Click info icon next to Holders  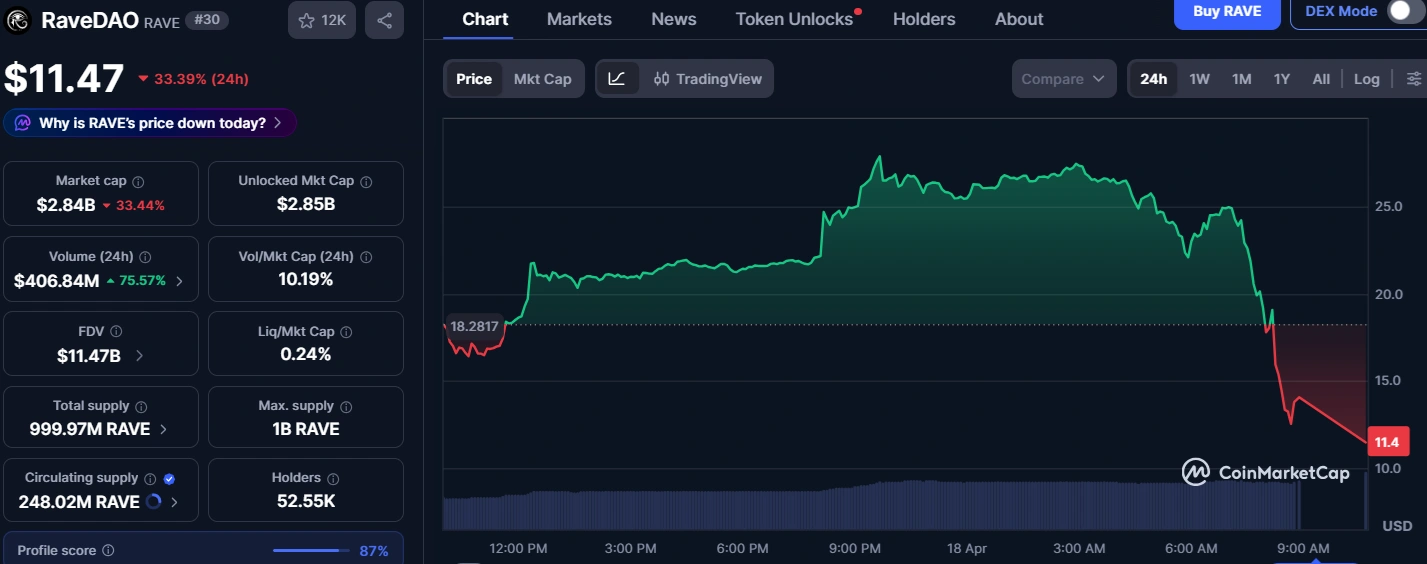click(333, 479)
